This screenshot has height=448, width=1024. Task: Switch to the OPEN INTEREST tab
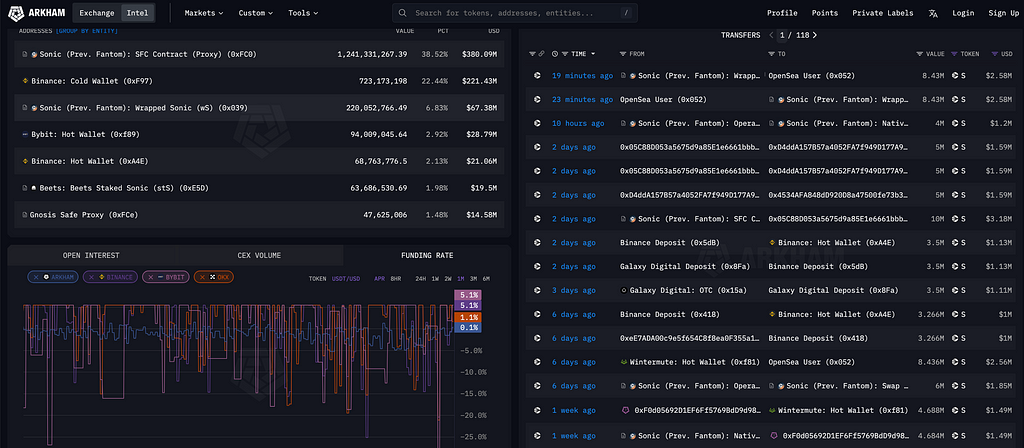pos(91,255)
